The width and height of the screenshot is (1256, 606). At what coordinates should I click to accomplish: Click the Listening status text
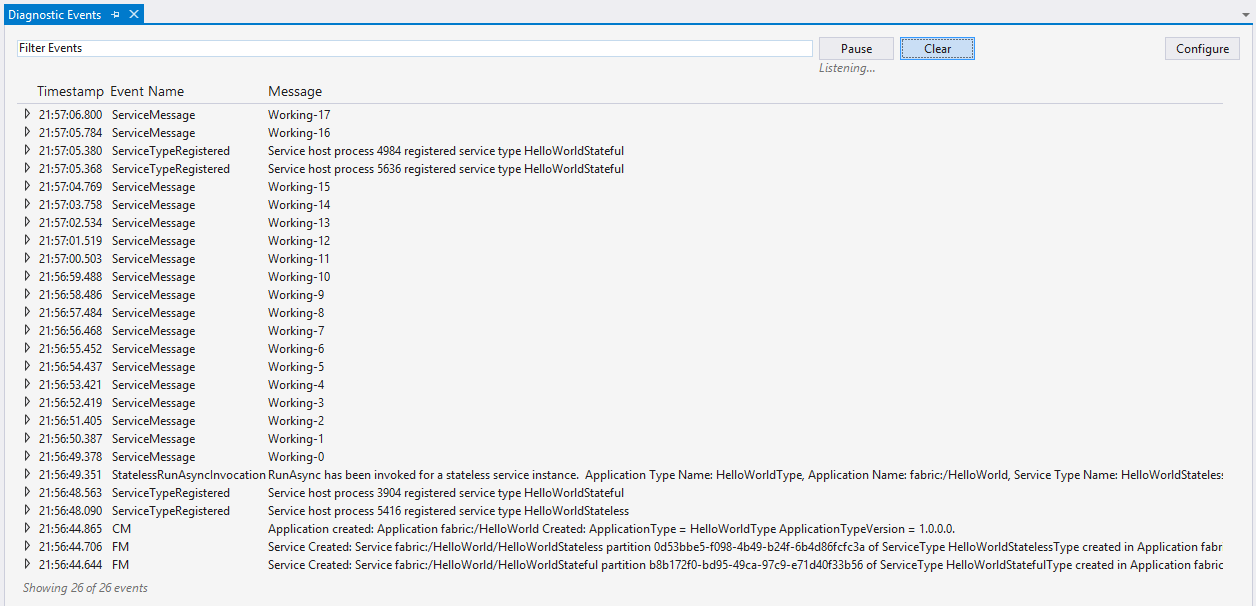847,68
